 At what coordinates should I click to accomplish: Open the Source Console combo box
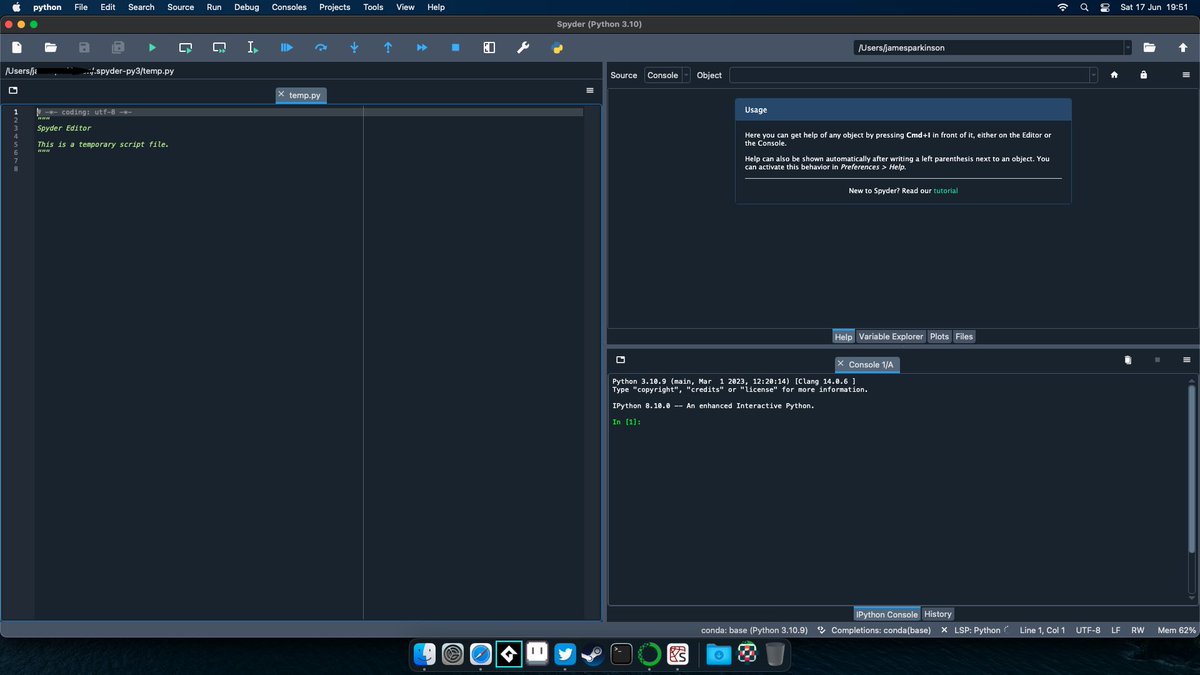(x=668, y=75)
